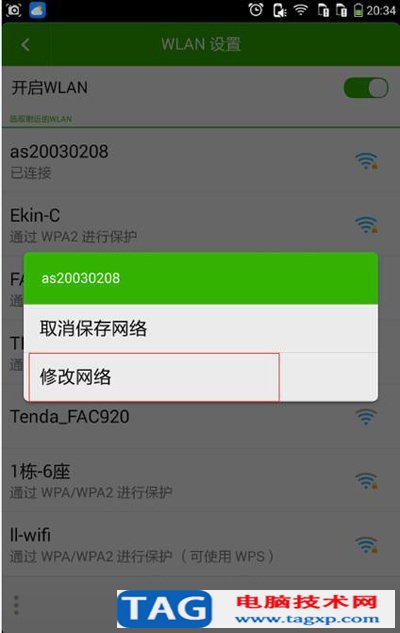
Task: Toggle the 开启WLAN switch off
Action: [366, 88]
